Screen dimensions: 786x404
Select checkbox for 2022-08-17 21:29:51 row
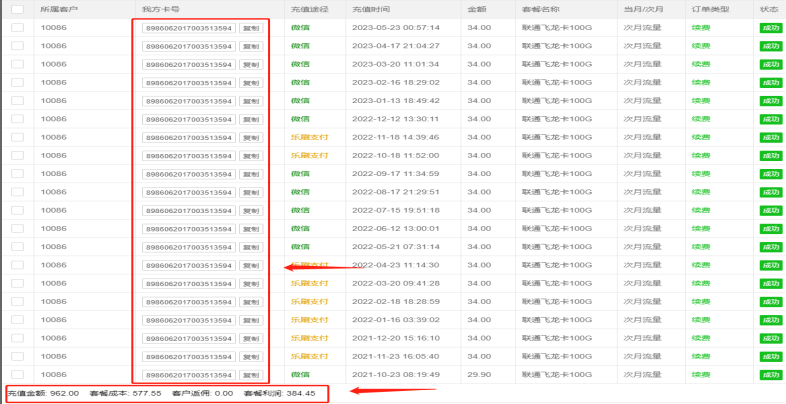tap(18, 192)
